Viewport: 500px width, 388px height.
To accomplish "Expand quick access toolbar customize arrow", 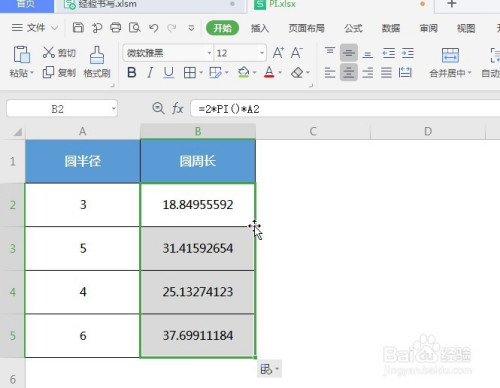I will (x=191, y=28).
